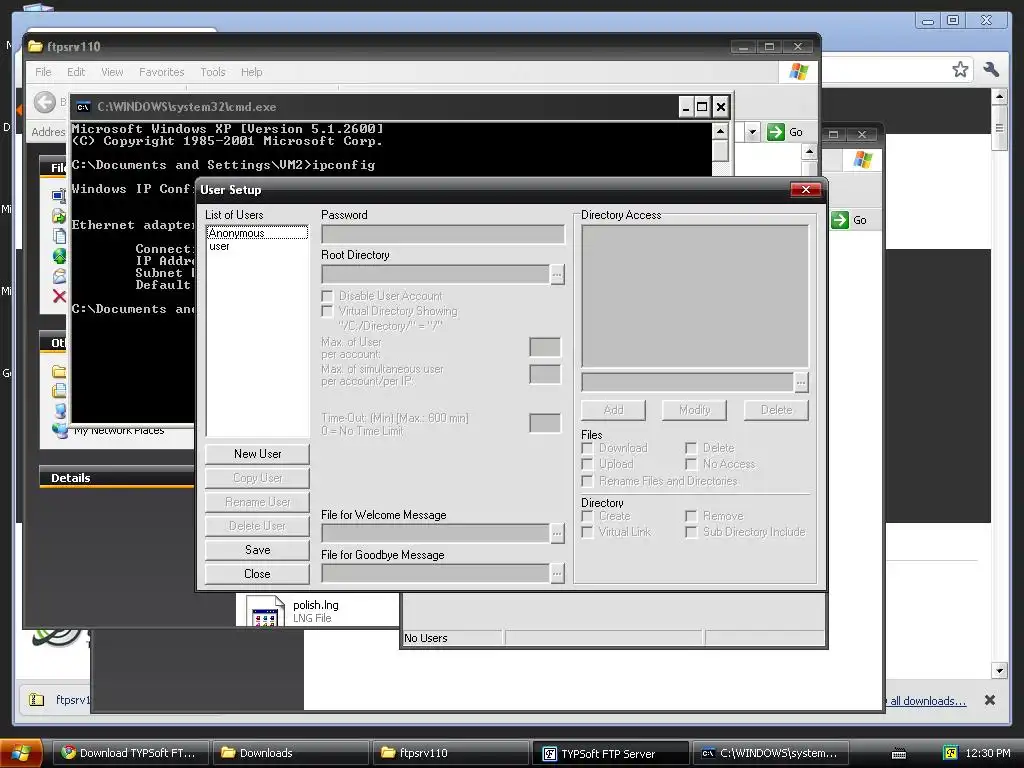Click the Show all downloads link
Viewport: 1024px width, 768px height.
[x=926, y=701]
